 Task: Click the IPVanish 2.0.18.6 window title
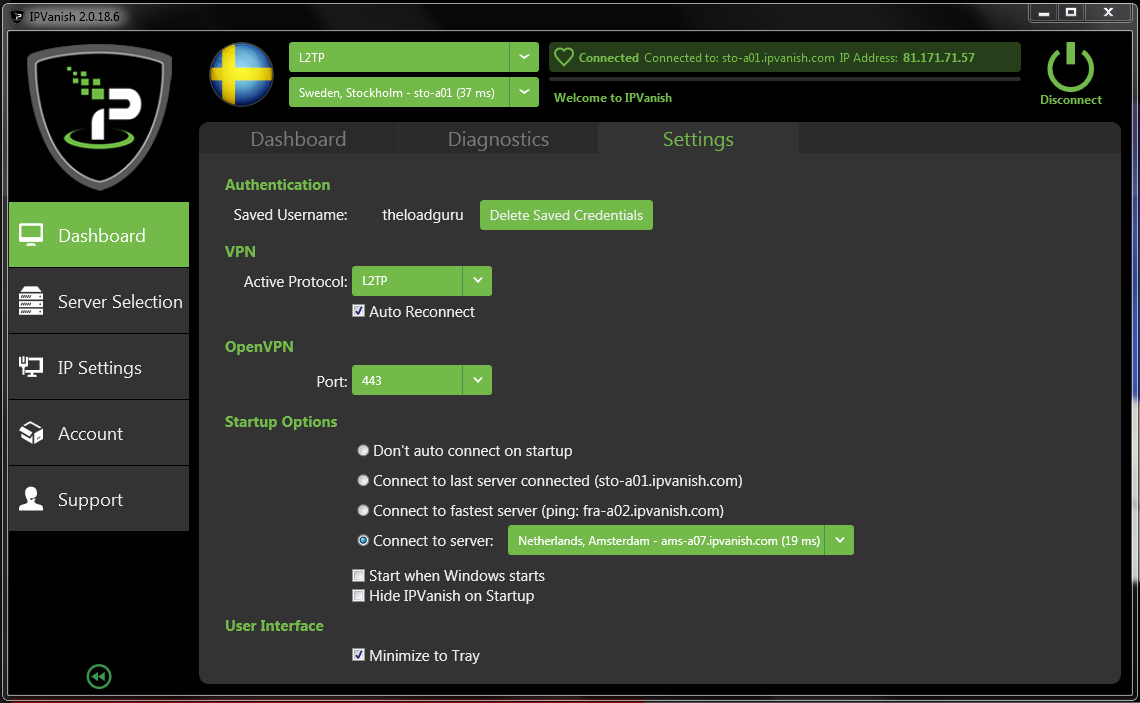pos(74,16)
